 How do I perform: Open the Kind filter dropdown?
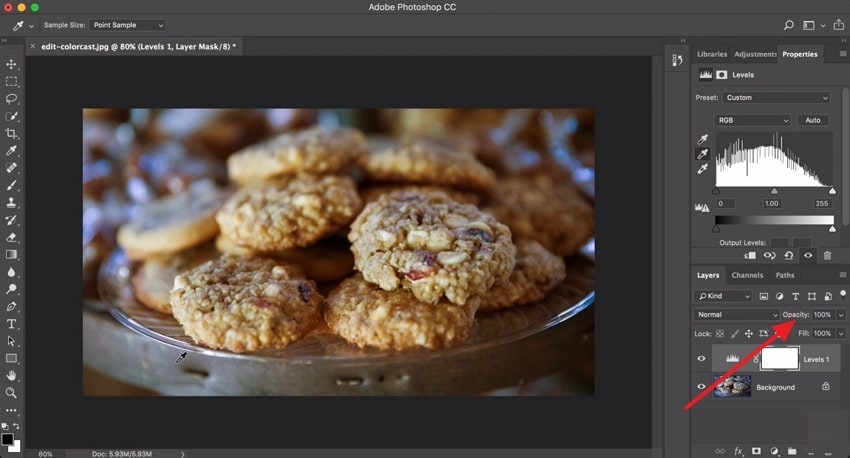click(x=723, y=296)
